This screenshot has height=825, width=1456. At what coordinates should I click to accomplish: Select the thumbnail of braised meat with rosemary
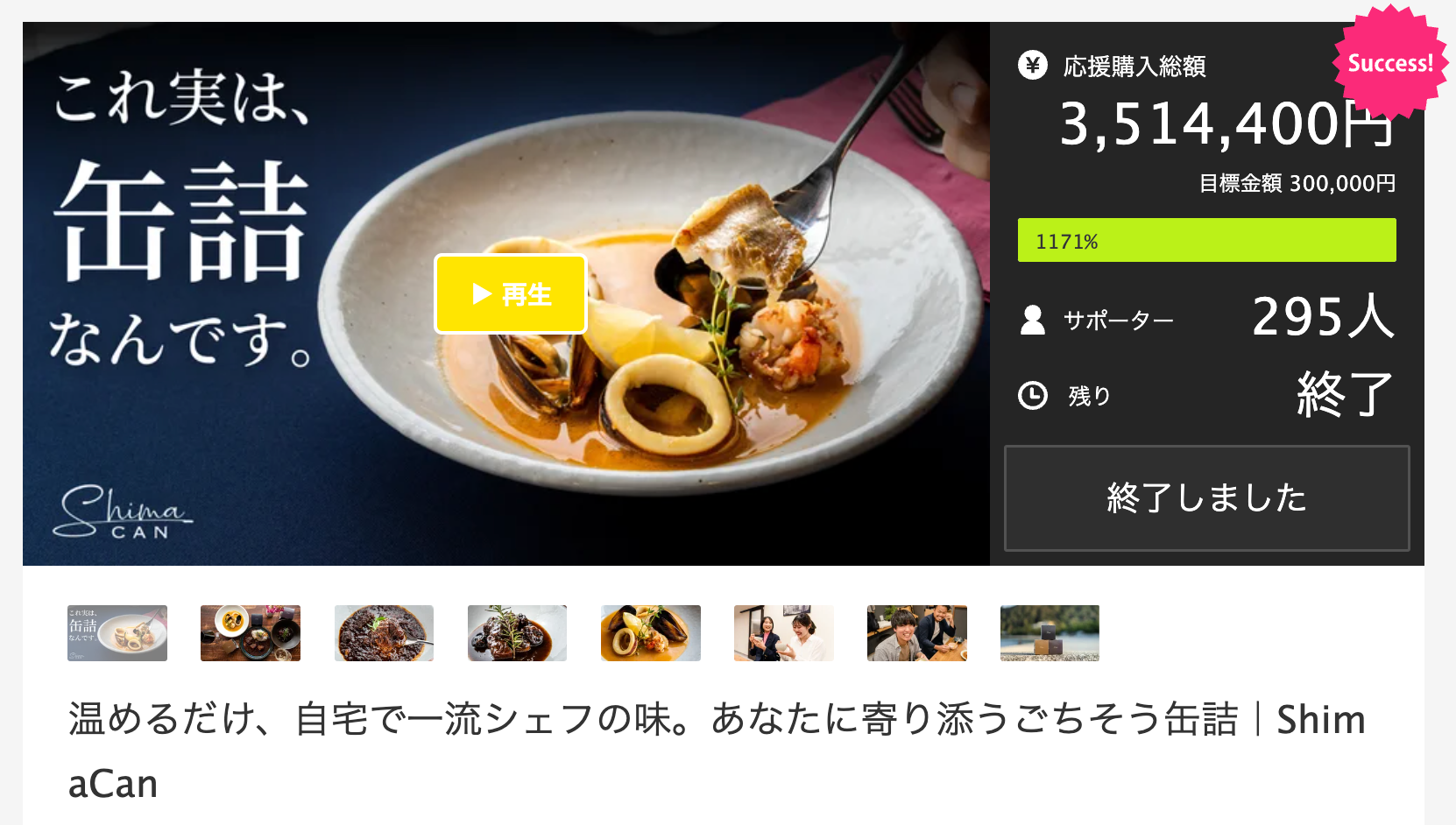[x=517, y=633]
